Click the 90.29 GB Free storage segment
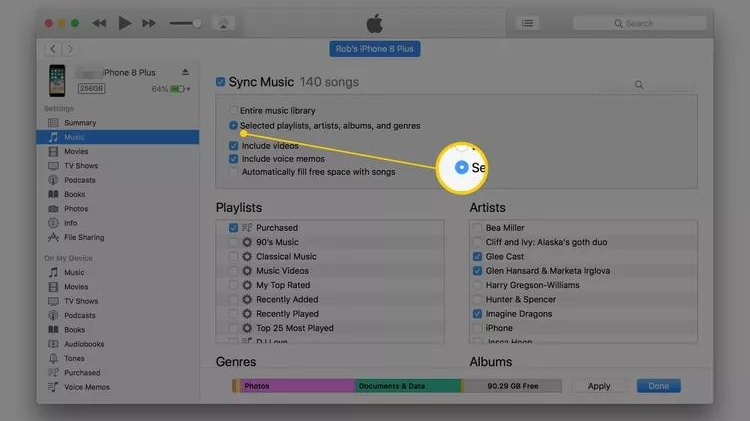Image resolution: width=750 pixels, height=421 pixels. point(512,386)
